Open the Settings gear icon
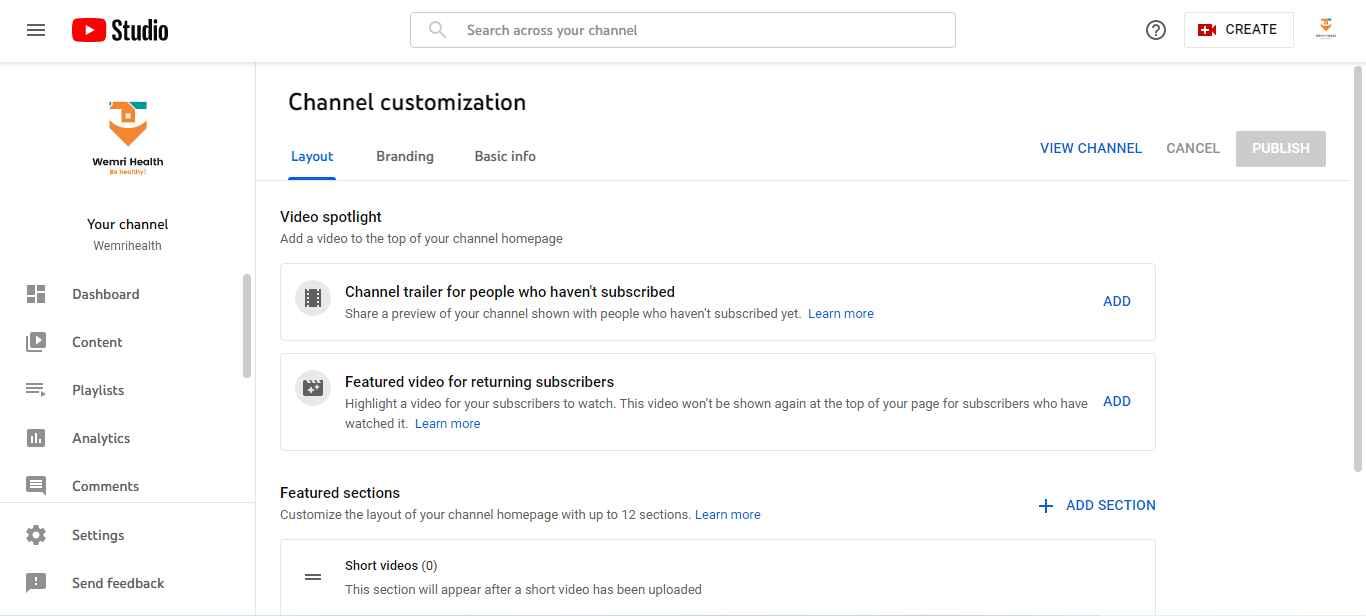Image resolution: width=1366 pixels, height=616 pixels. [x=36, y=535]
